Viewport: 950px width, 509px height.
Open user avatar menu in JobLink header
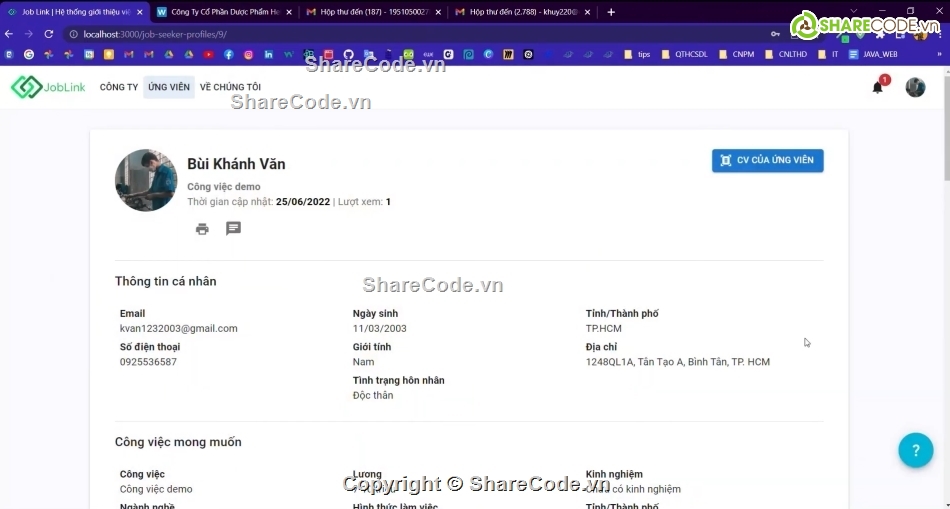click(915, 87)
